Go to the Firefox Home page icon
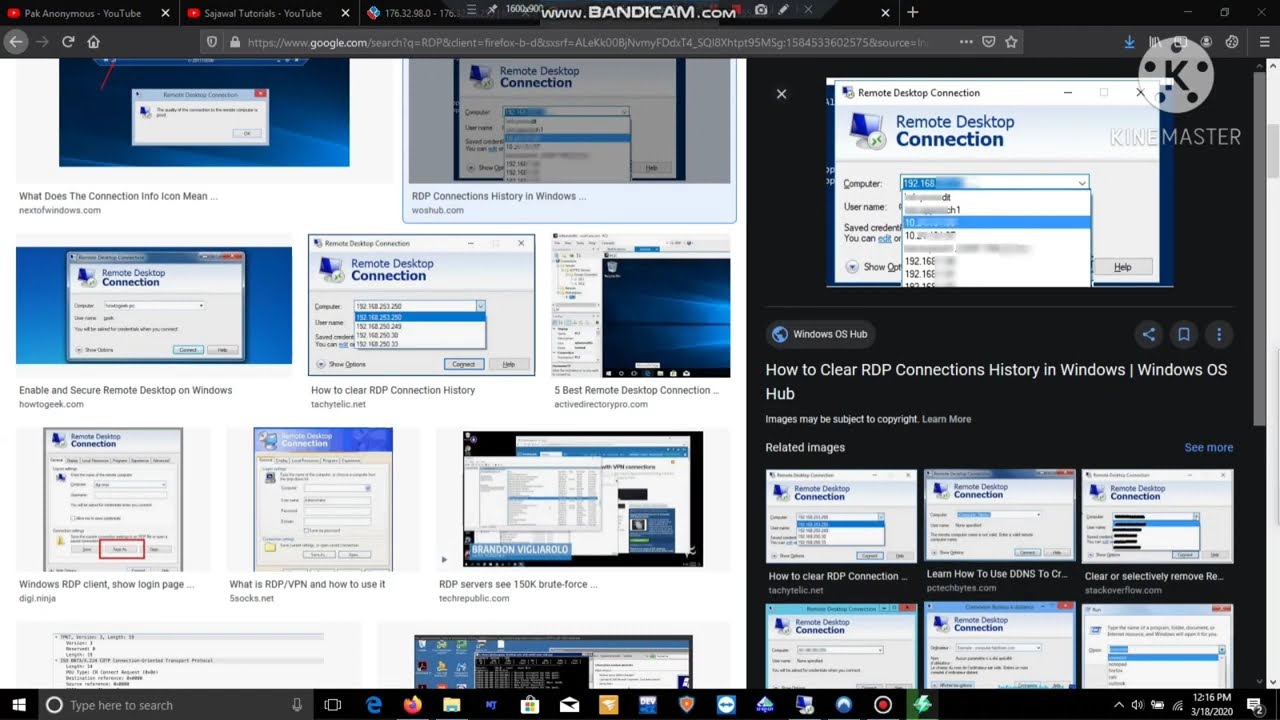Screen dimensions: 1280x720 pyautogui.click(x=93, y=42)
